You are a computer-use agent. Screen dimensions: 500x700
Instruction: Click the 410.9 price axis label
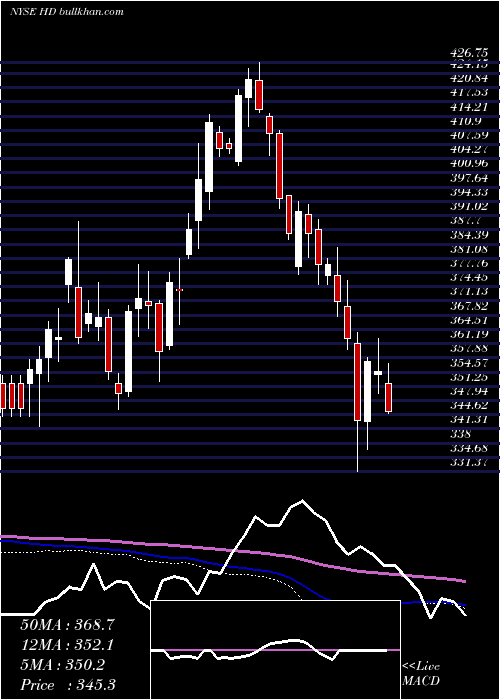465,121
